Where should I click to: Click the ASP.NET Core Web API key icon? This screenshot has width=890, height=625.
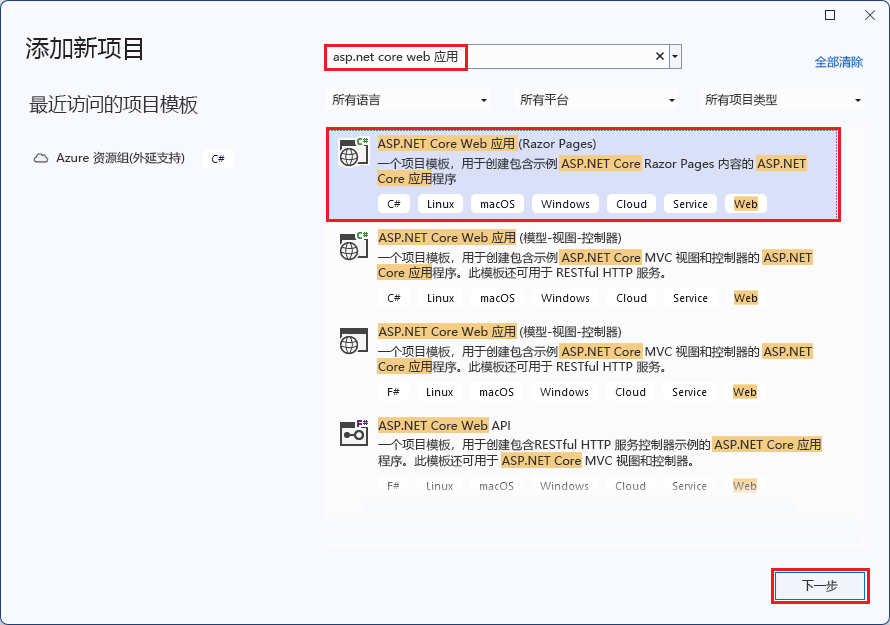click(x=353, y=433)
